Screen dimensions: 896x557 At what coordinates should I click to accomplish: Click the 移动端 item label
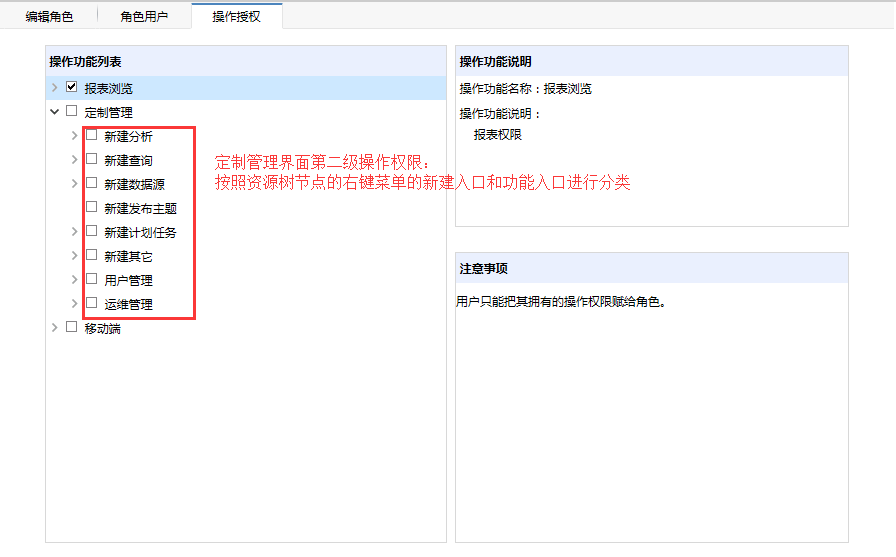point(103,328)
